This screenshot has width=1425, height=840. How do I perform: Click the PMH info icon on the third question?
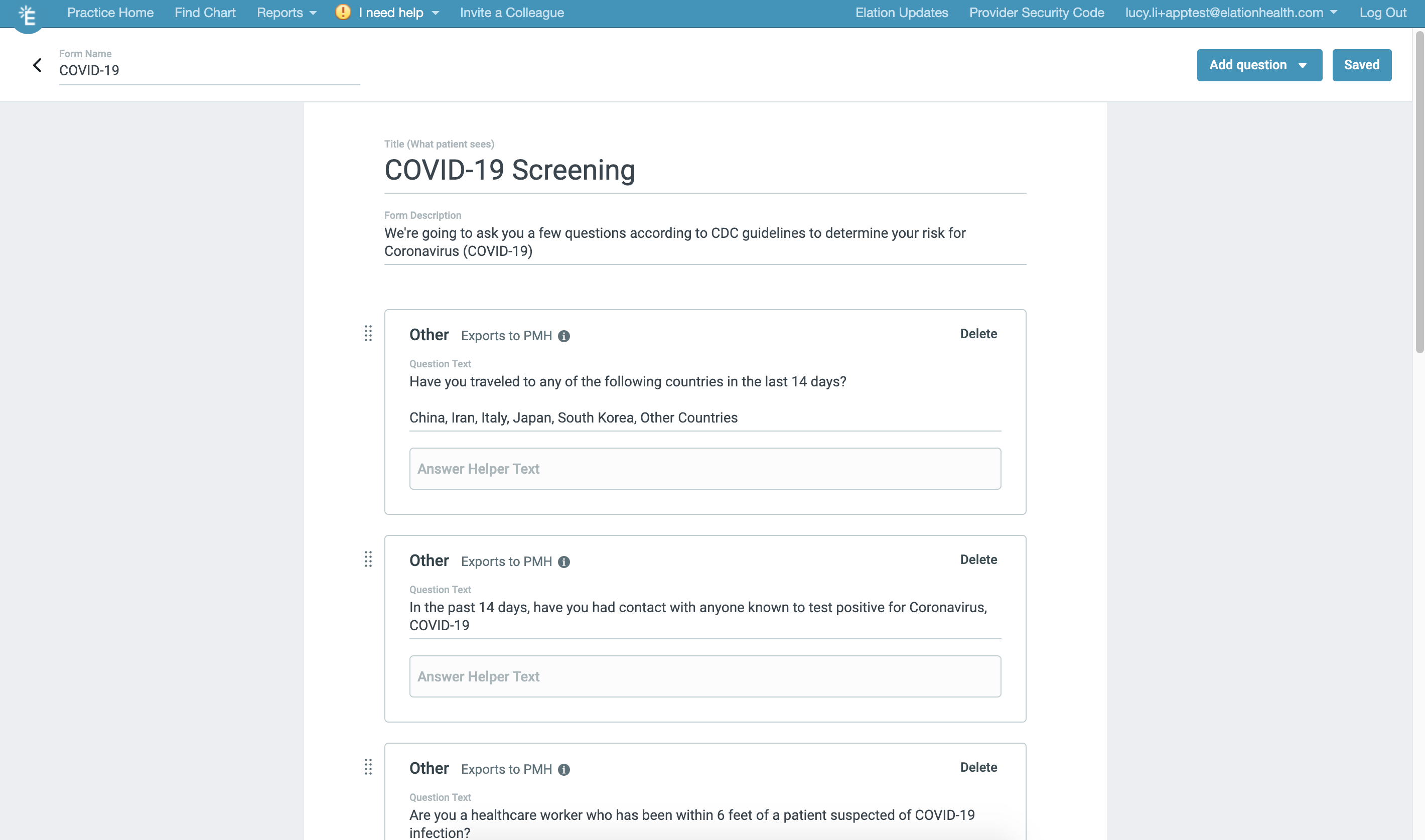pos(563,770)
